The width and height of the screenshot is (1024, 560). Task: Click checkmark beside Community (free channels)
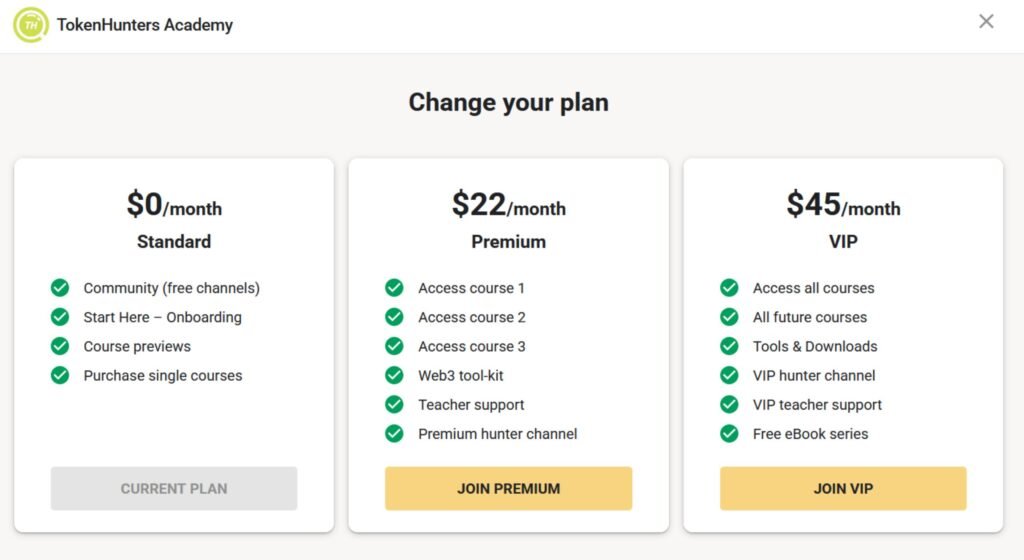(60, 288)
